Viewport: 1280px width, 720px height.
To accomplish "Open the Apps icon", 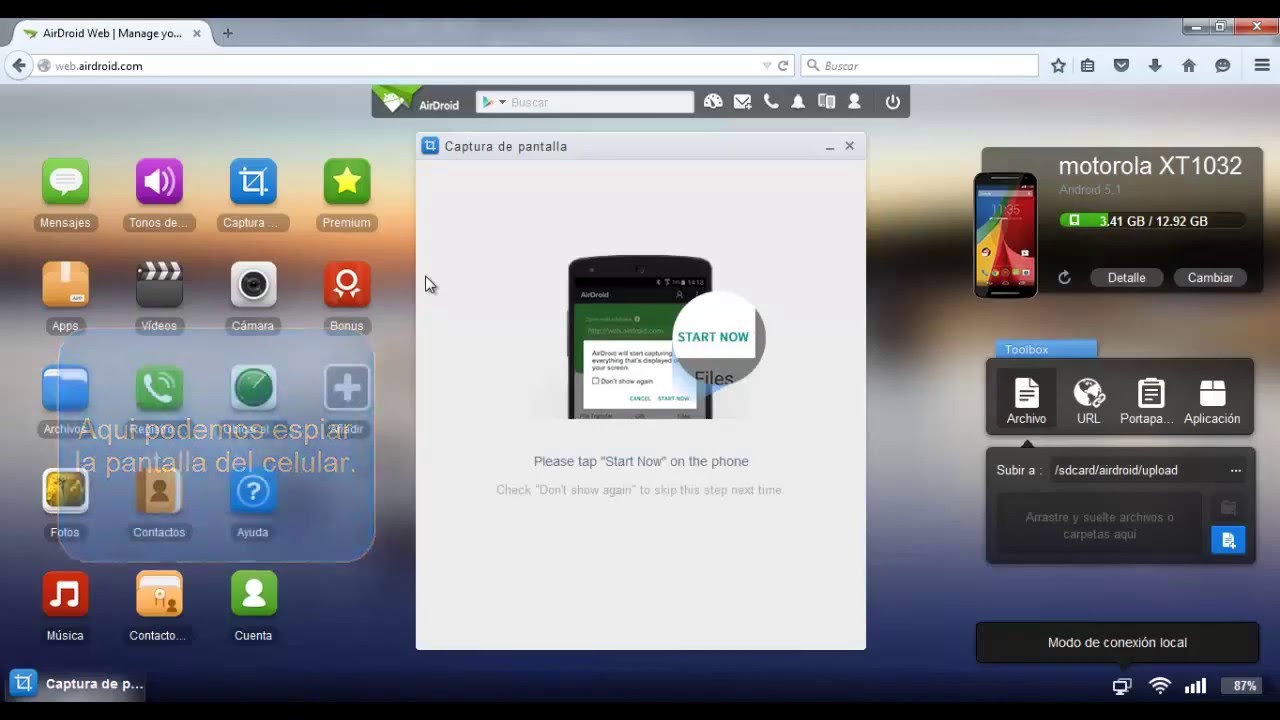I will point(65,285).
